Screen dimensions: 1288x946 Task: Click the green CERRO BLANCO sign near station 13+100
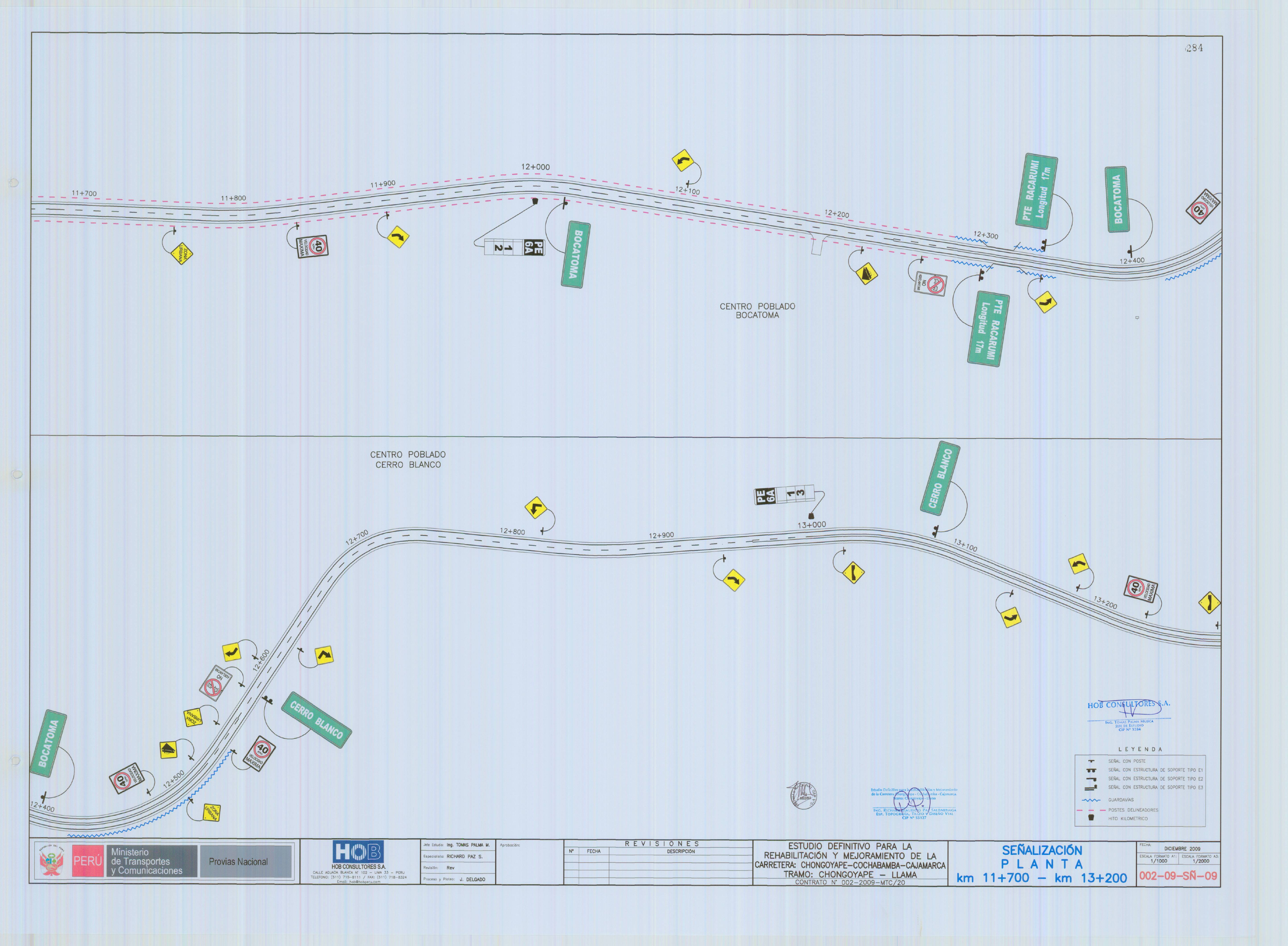[x=940, y=478]
